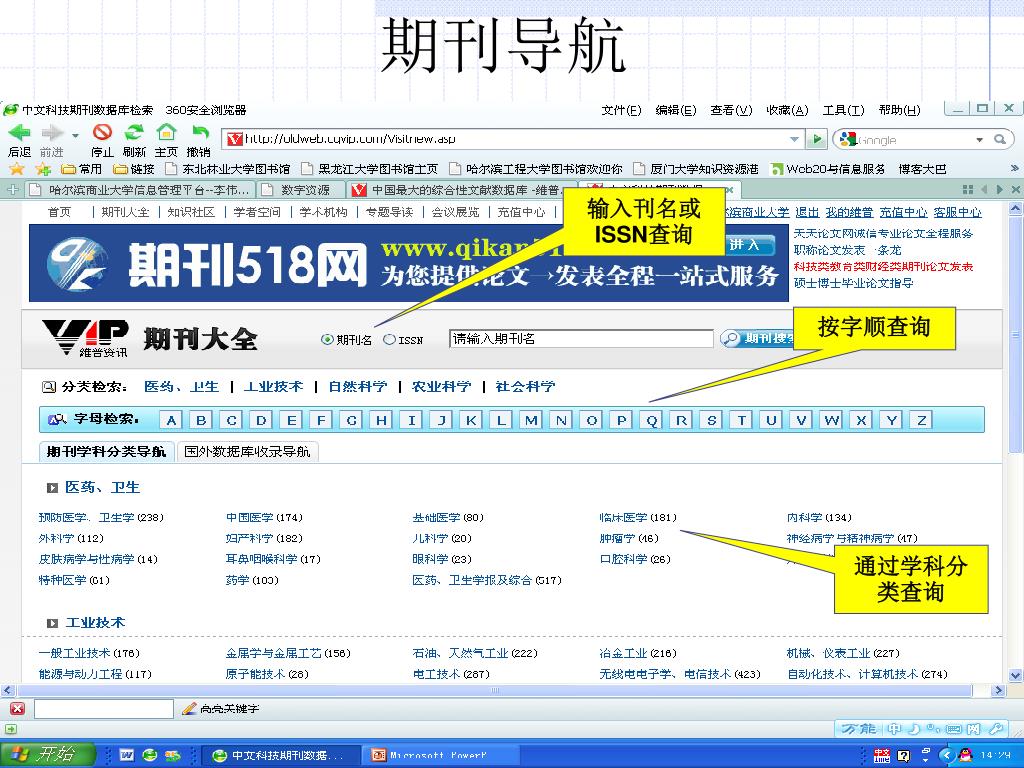
Task: Collapse the 工业技术 category section
Action: (52, 623)
